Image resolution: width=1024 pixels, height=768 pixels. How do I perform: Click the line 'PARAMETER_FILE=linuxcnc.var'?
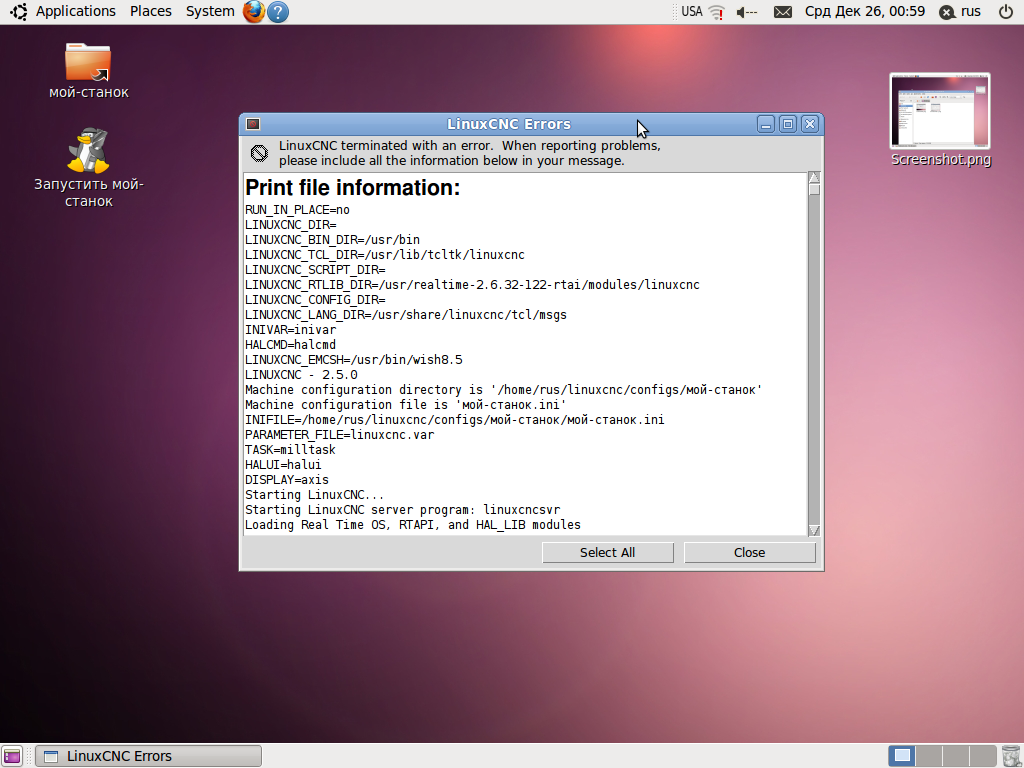[340, 436]
